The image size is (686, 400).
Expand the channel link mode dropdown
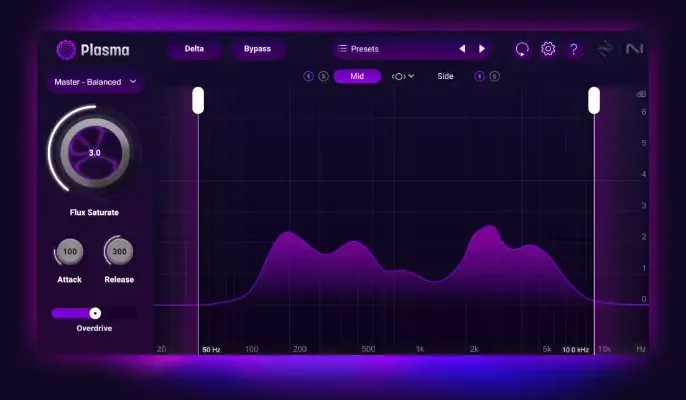[x=404, y=76]
